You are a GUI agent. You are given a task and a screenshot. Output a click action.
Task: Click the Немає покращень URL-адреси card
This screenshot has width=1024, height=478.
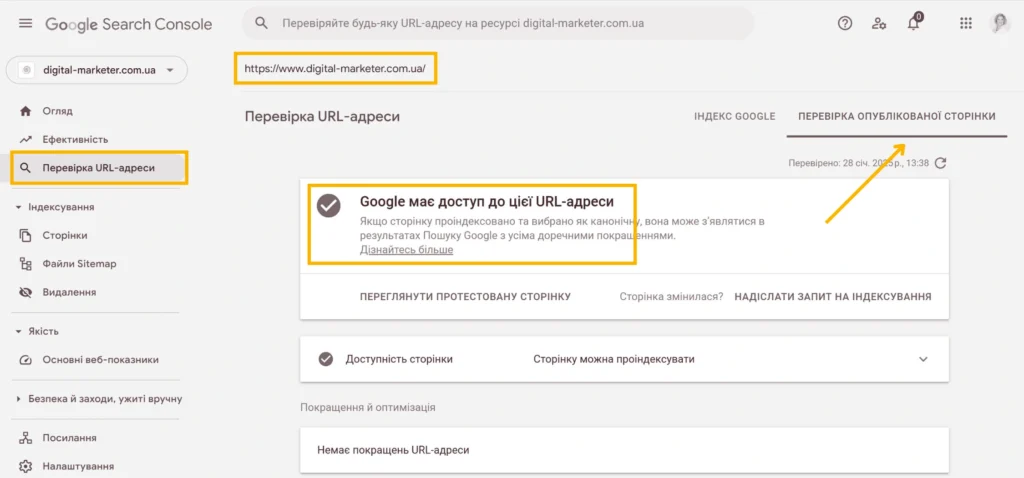[624, 450]
